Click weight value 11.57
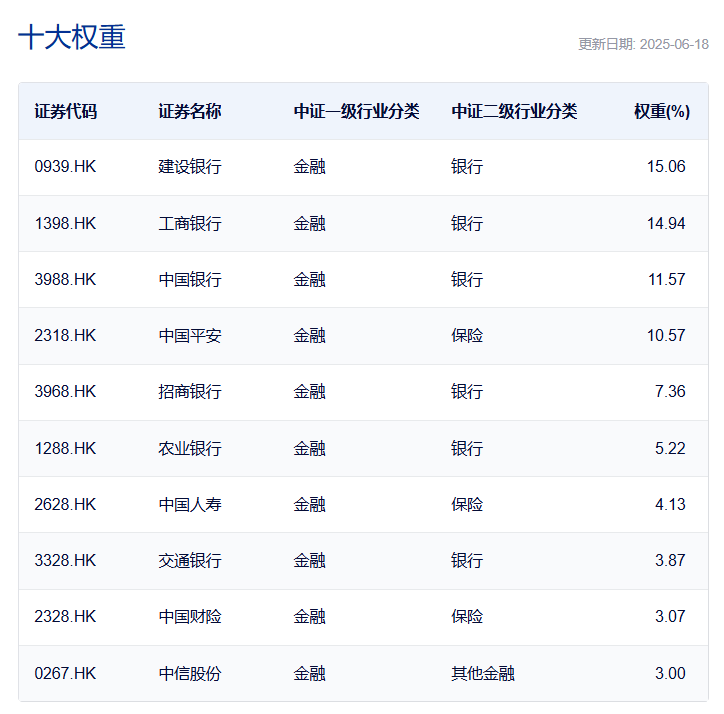This screenshot has width=724, height=714. click(666, 279)
